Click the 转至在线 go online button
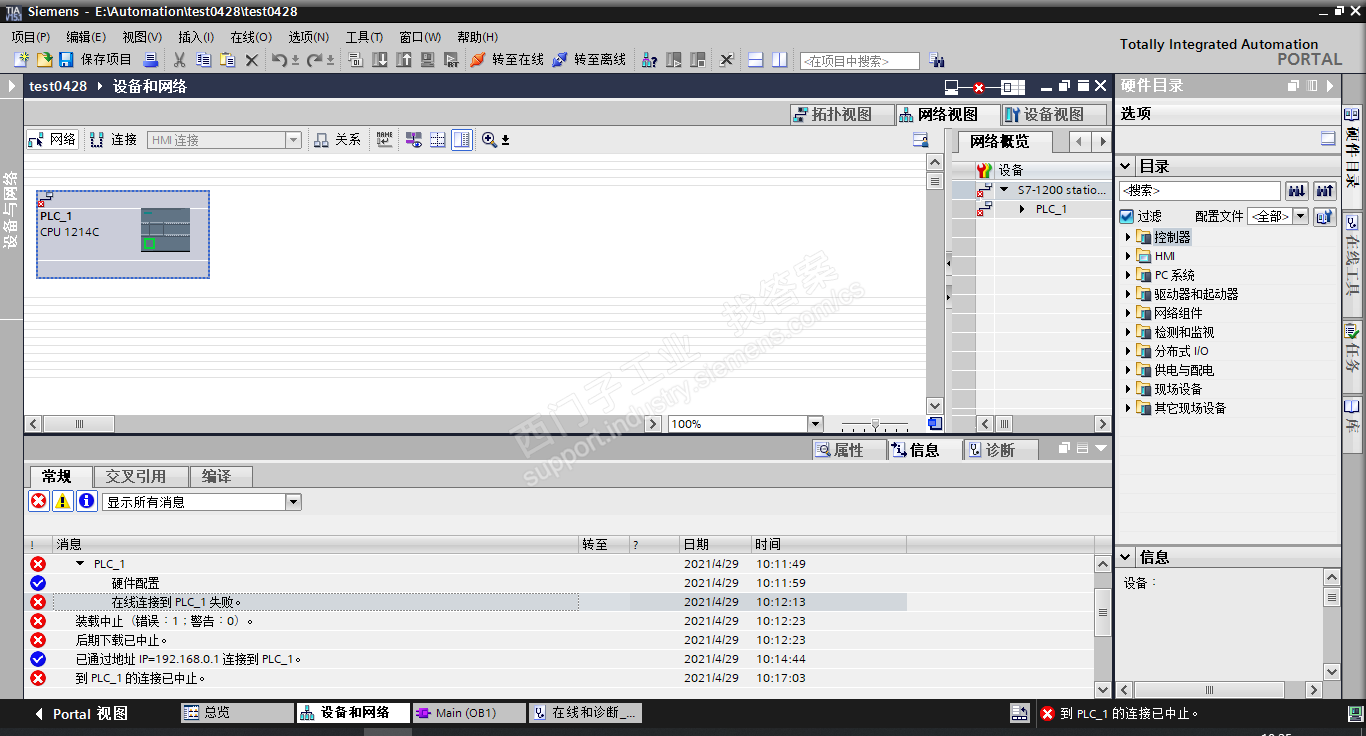Viewport: 1366px width, 736px height. click(507, 60)
